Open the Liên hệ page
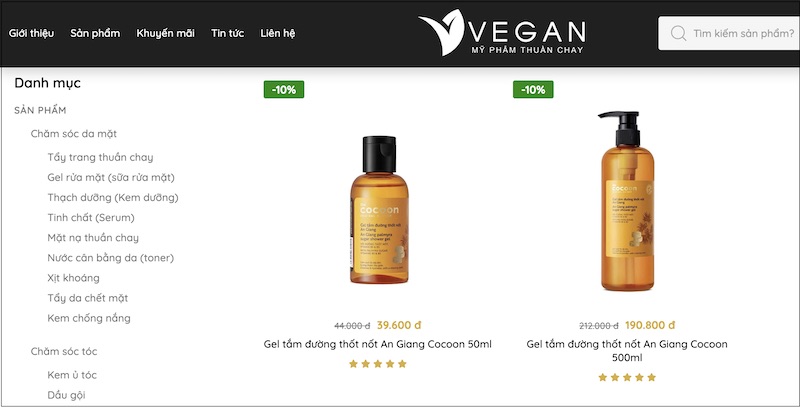 coord(278,33)
